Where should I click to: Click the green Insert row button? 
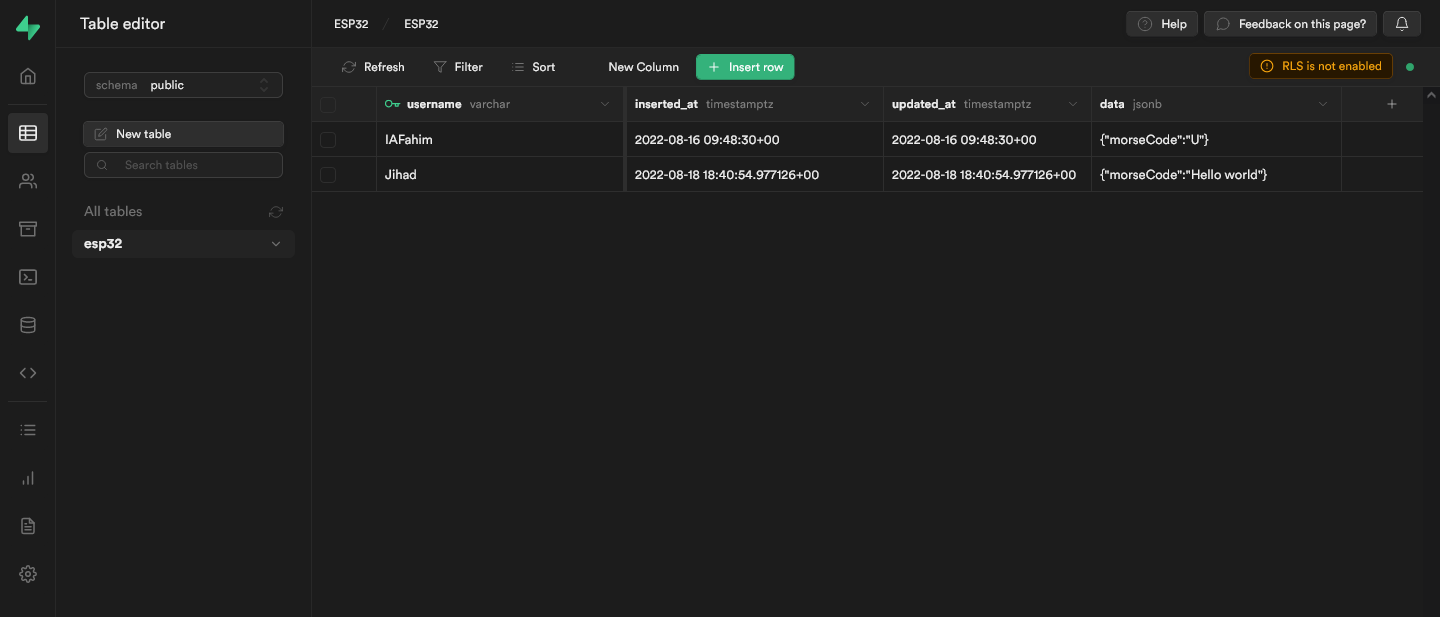click(745, 67)
